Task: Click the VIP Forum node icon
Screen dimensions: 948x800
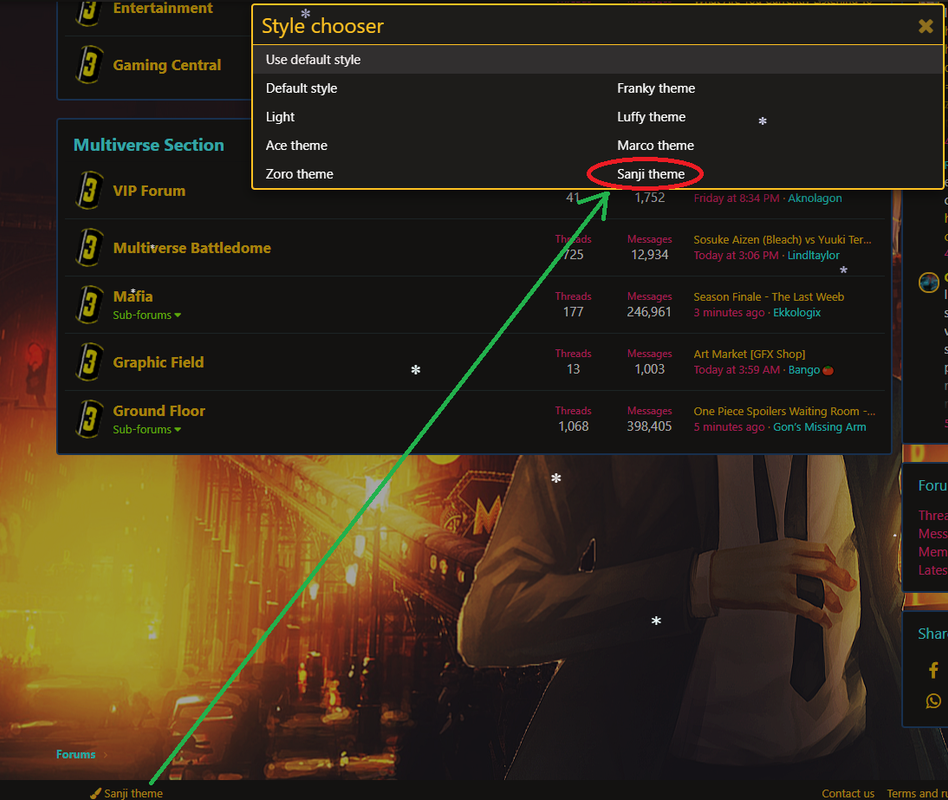Action: tap(89, 190)
